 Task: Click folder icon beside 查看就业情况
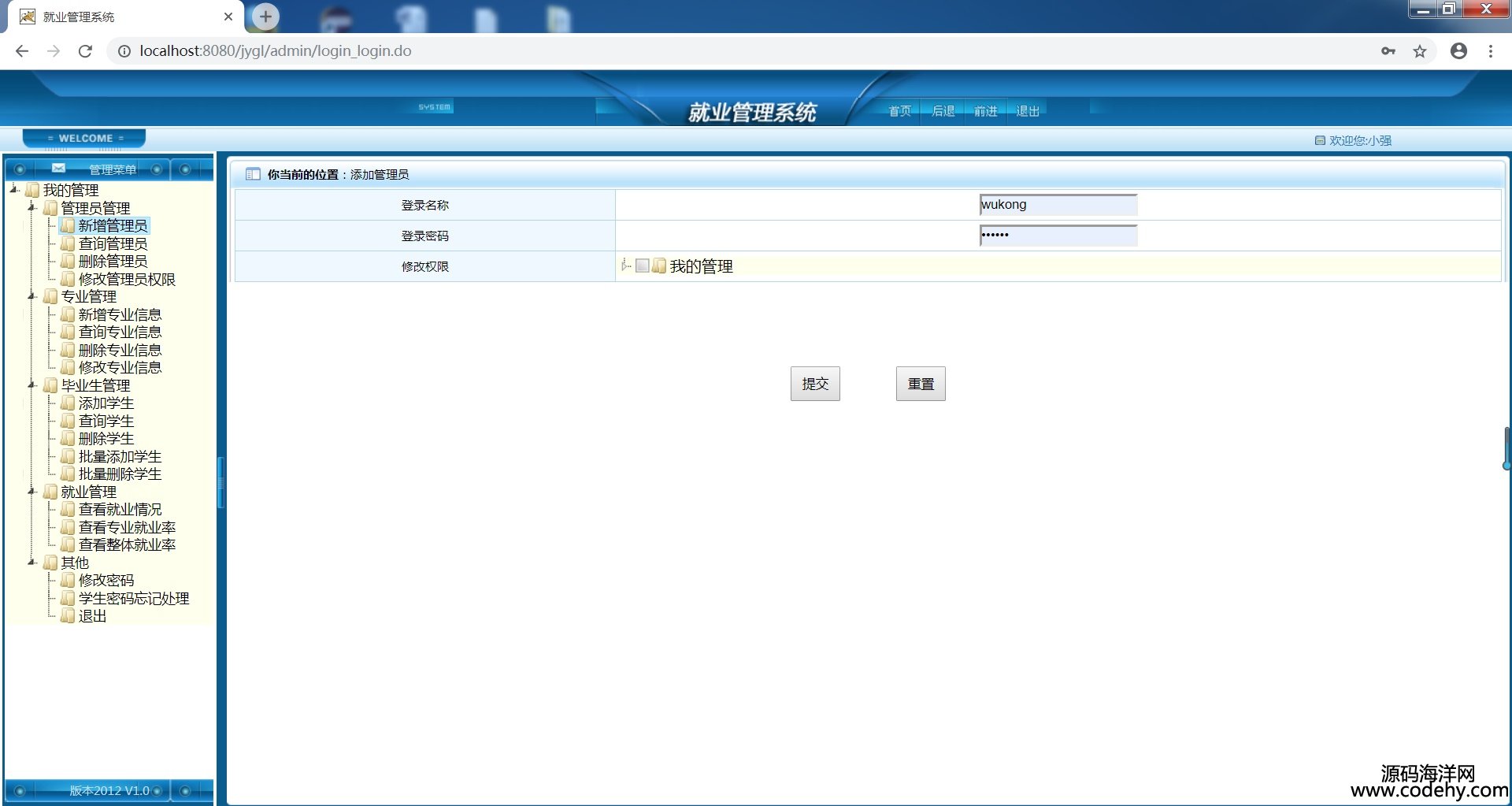point(68,510)
